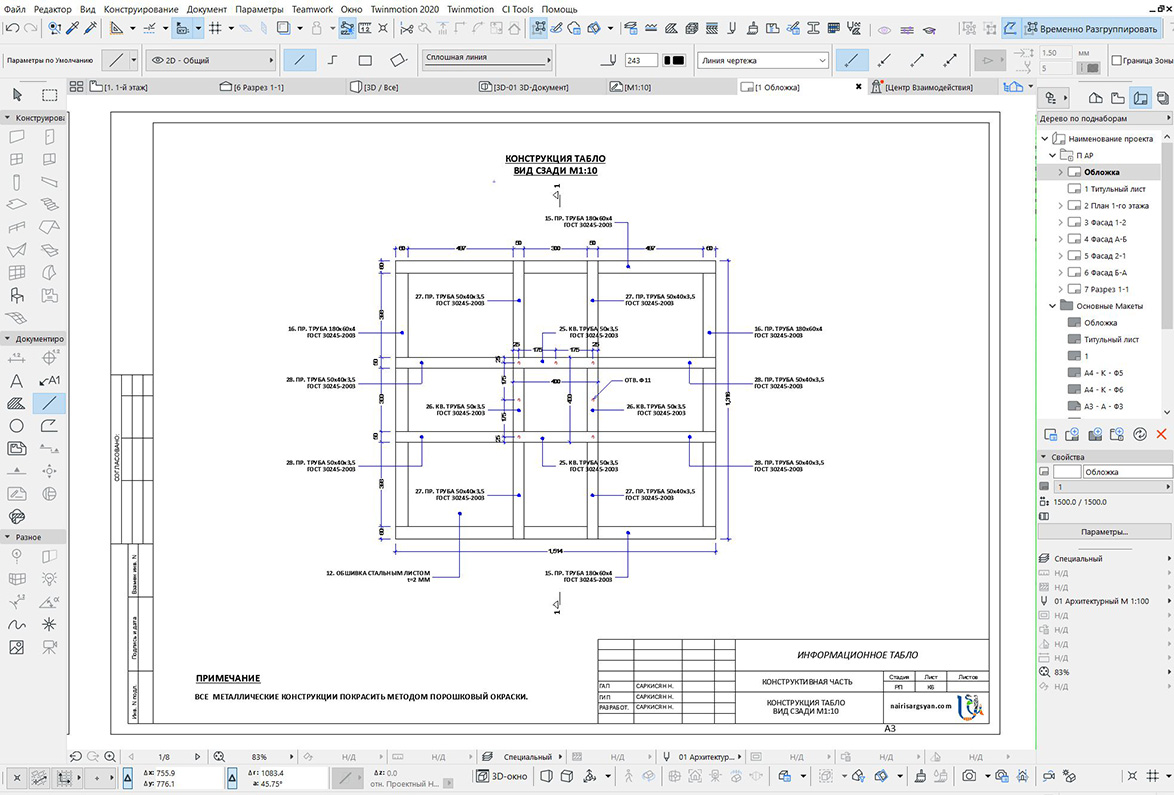The width and height of the screenshot is (1174, 795).
Task: Select the Polyline tool in toolbox
Action: click(49, 426)
